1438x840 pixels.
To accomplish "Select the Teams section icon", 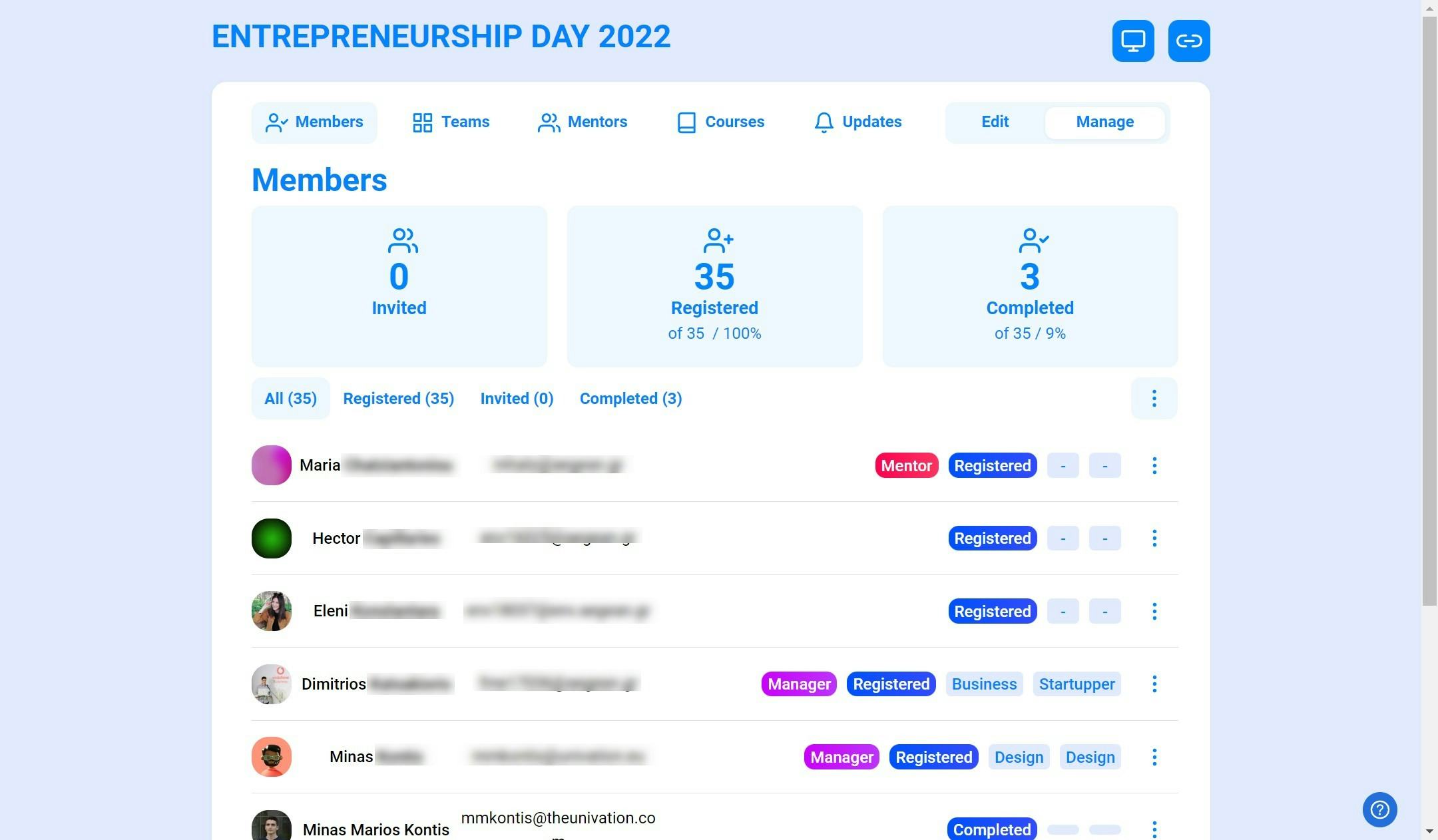I will (x=422, y=122).
